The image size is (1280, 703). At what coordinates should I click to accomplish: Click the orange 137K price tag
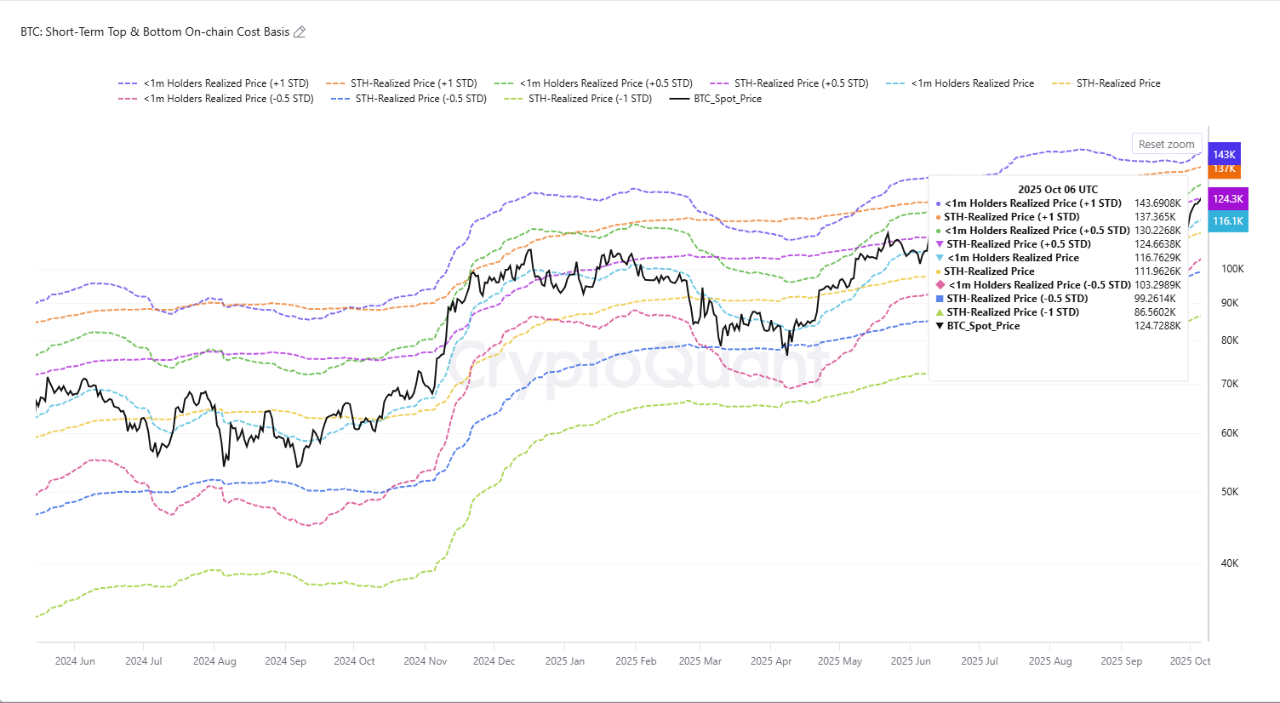click(1225, 170)
